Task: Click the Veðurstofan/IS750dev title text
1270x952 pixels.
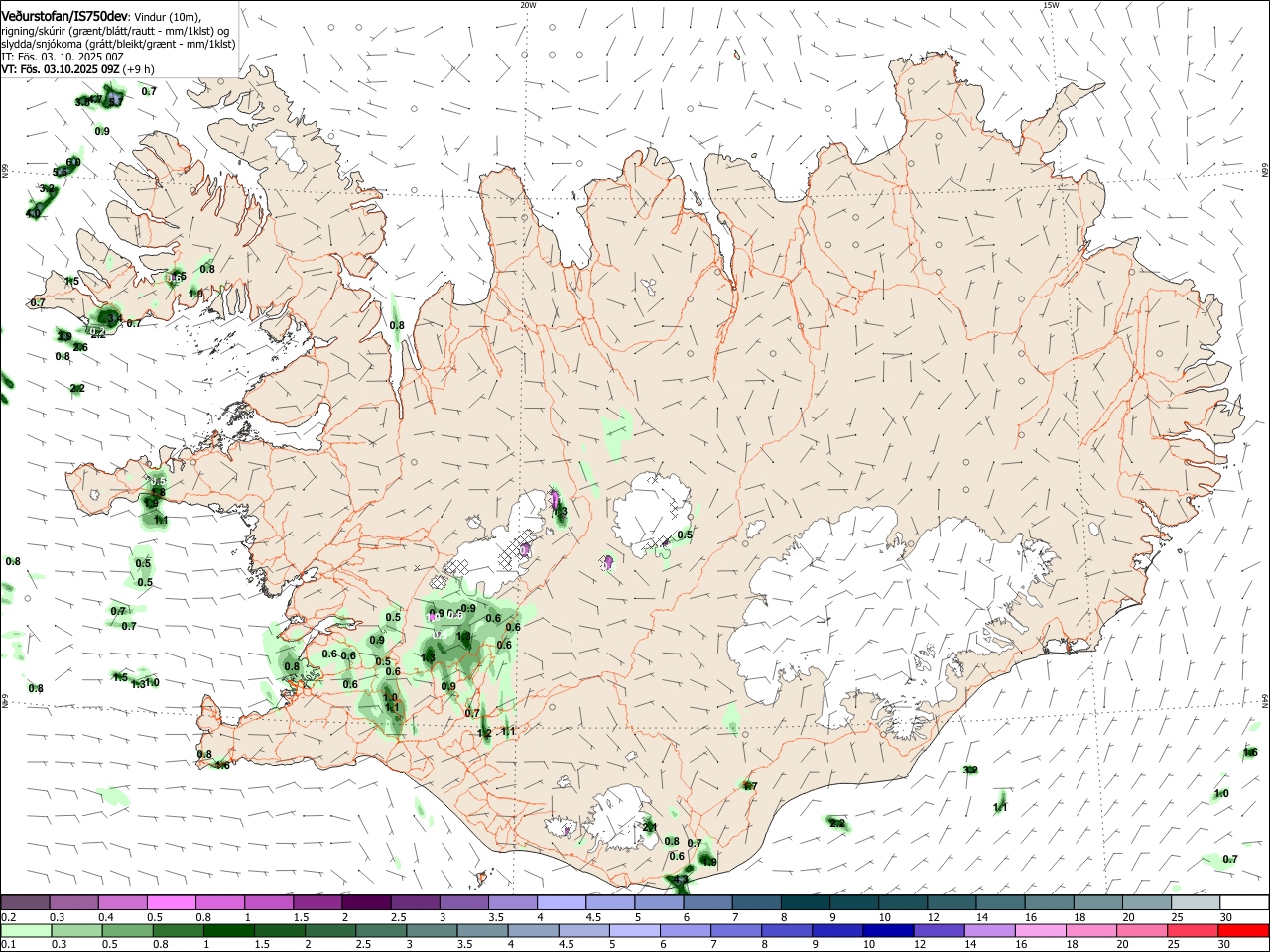Action: pyautogui.click(x=64, y=17)
